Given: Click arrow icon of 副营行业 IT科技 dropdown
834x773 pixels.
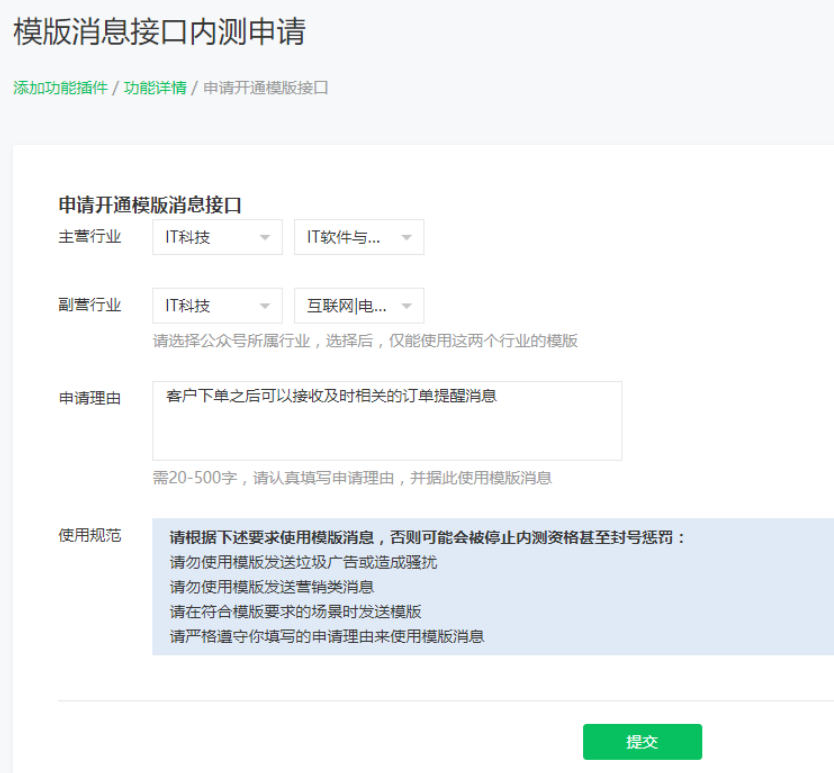Looking at the screenshot, I should click(x=265, y=306).
